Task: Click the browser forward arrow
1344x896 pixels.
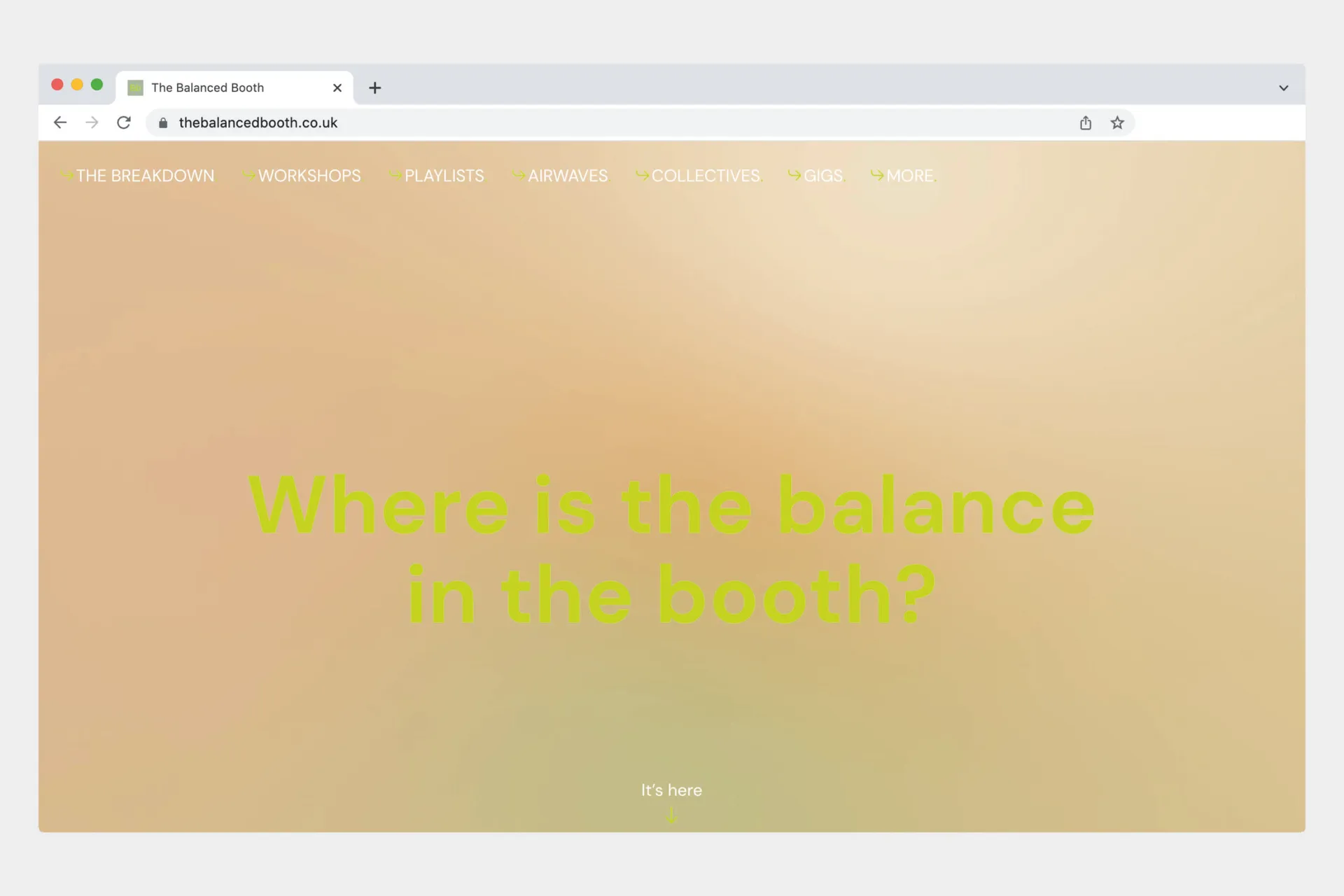Action: tap(92, 122)
